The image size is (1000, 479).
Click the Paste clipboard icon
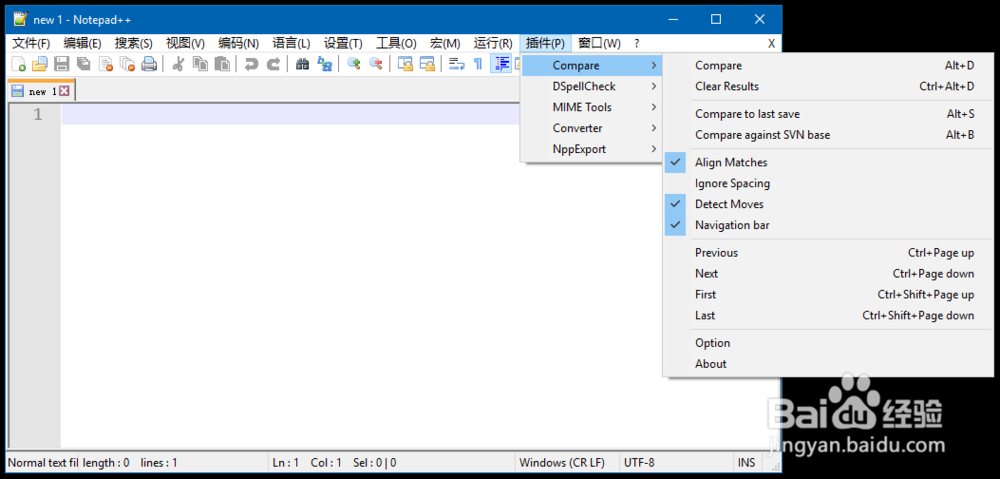(x=222, y=63)
